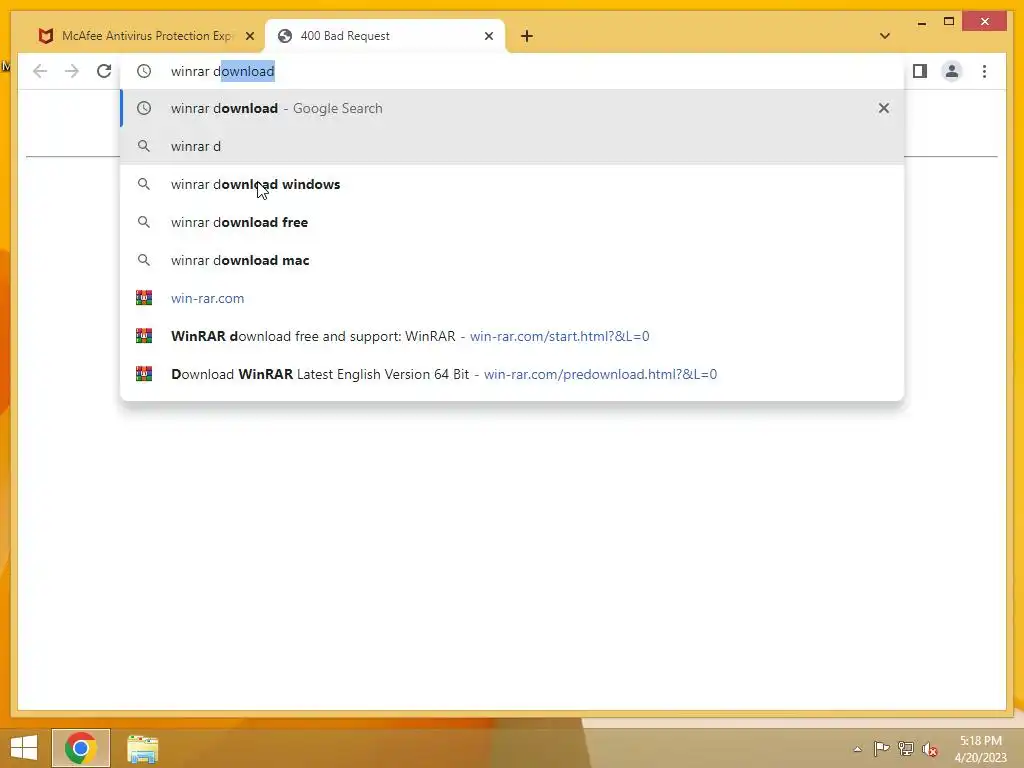Minimize the Chrome window
The height and width of the screenshot is (768, 1024).
921,22
